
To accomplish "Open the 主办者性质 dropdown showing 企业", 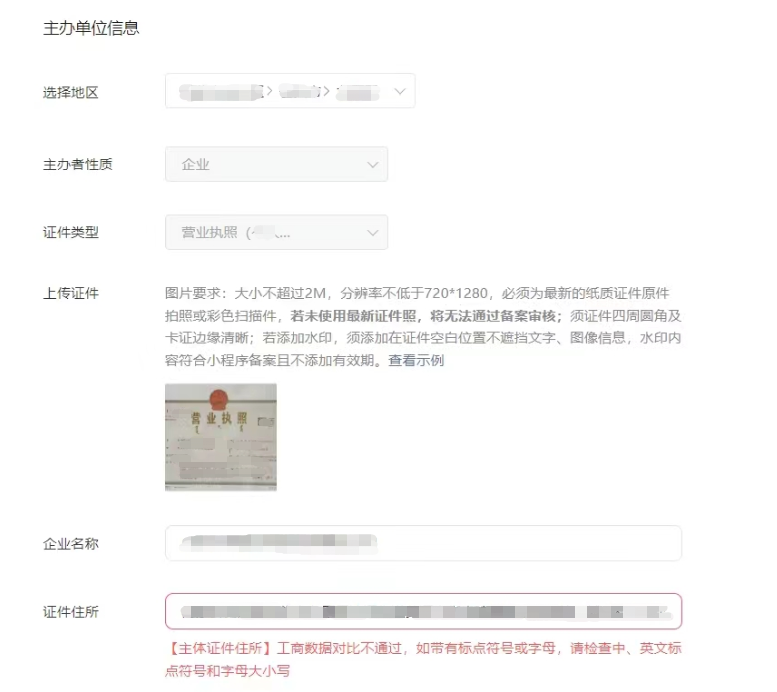I will [277, 164].
